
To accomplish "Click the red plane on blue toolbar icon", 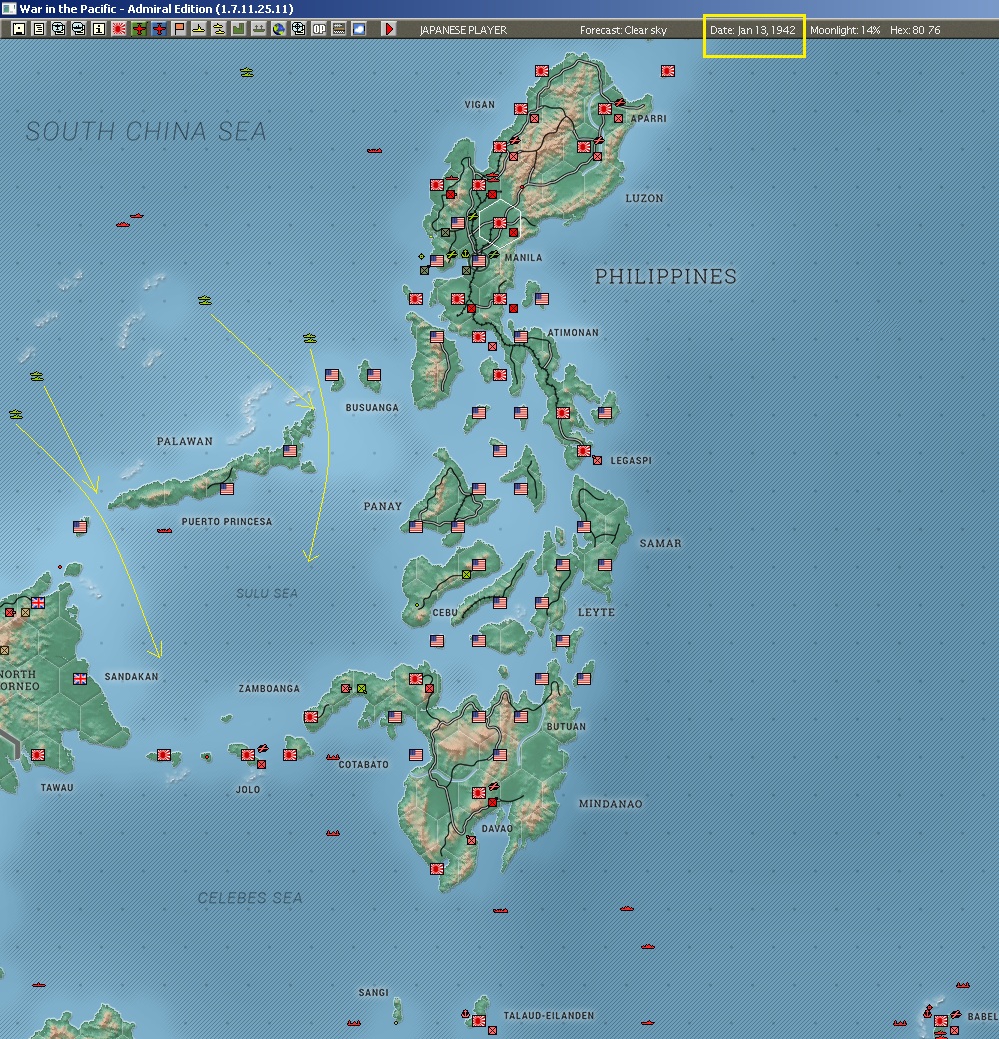I will pos(159,29).
